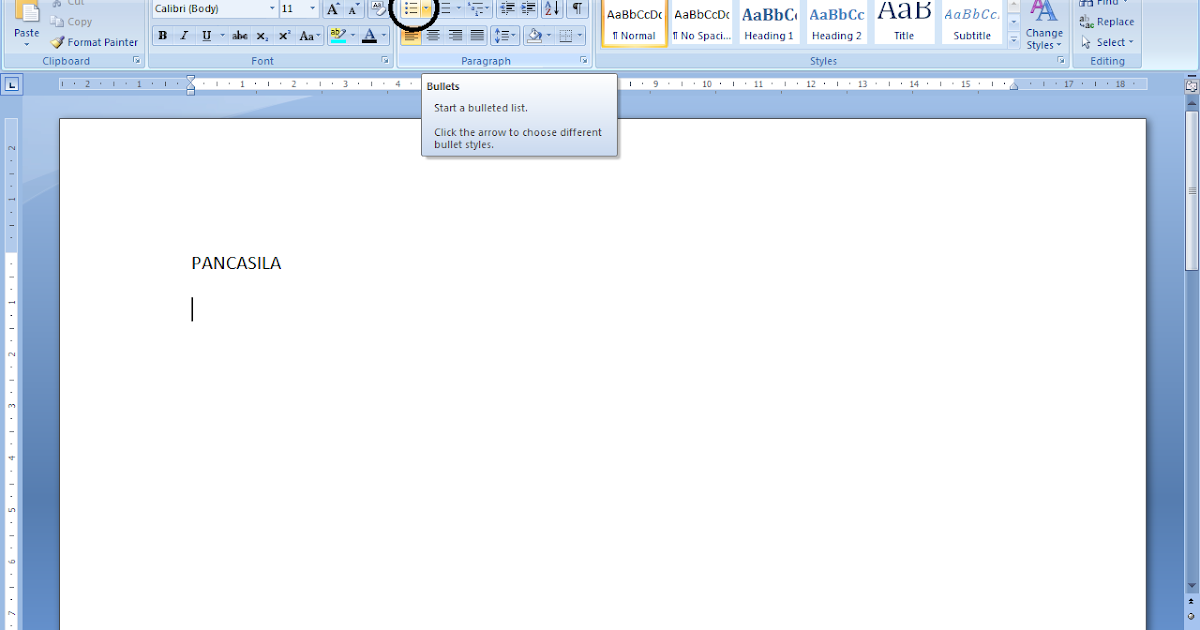The width and height of the screenshot is (1200, 630).
Task: Click the Sort A-Z icon
Action: point(552,9)
